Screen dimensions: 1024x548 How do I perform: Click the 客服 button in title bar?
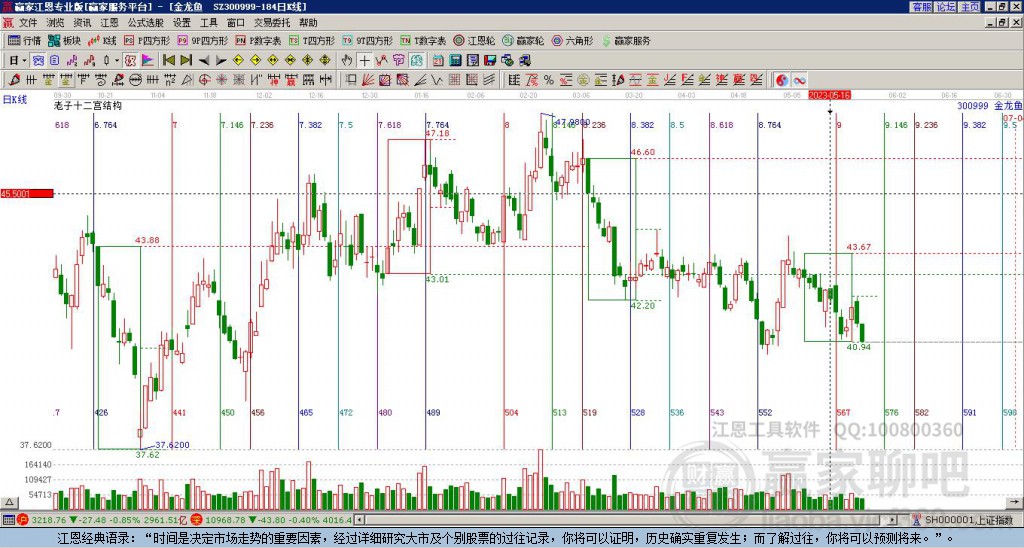point(921,7)
